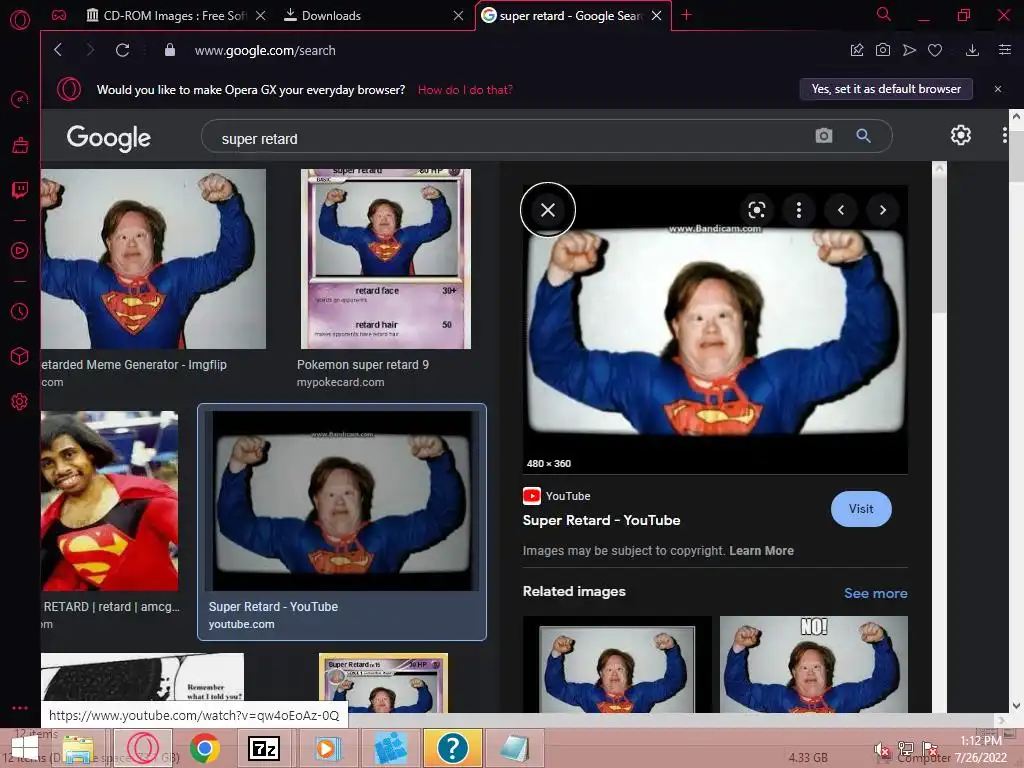
Task: Open Settings gear in Opera sidebar
Action: pos(20,401)
